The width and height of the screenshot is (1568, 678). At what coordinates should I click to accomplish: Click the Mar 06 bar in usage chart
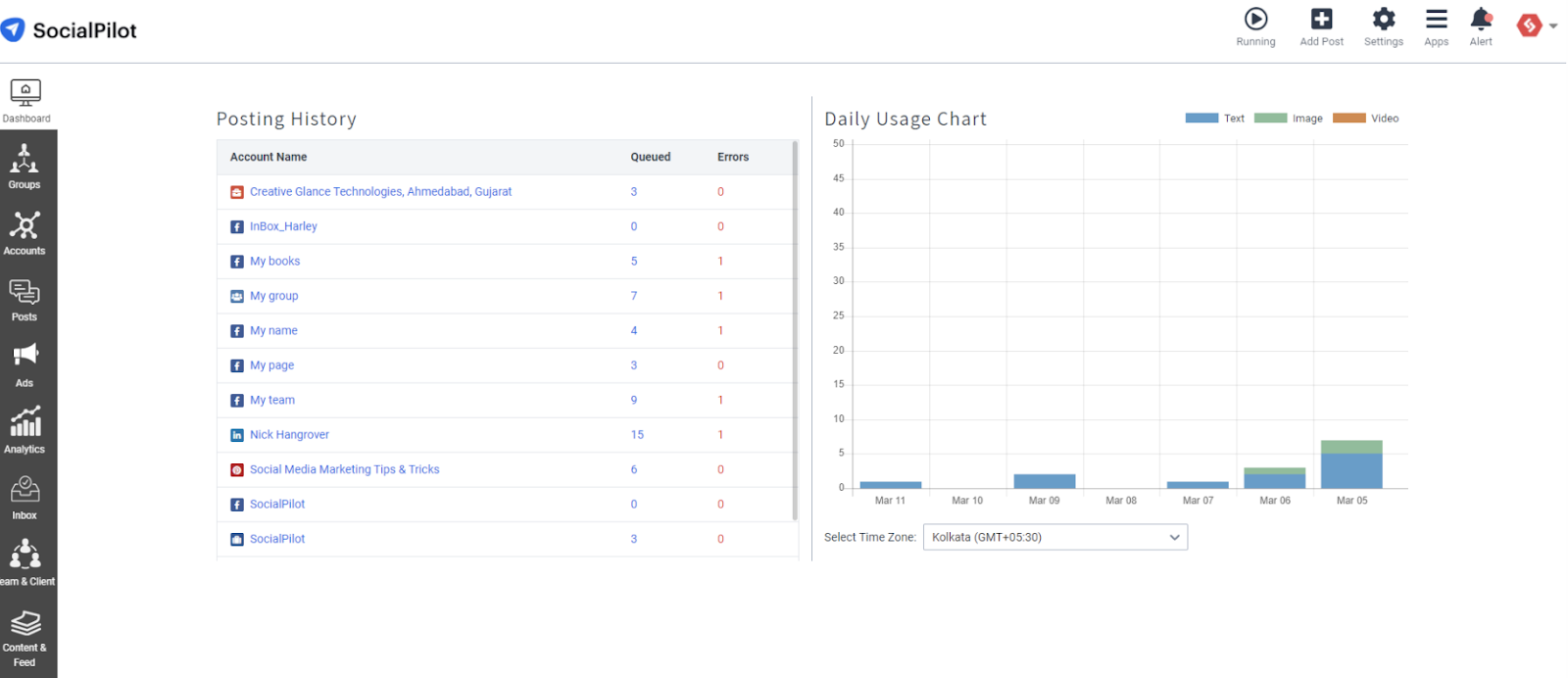[1275, 478]
